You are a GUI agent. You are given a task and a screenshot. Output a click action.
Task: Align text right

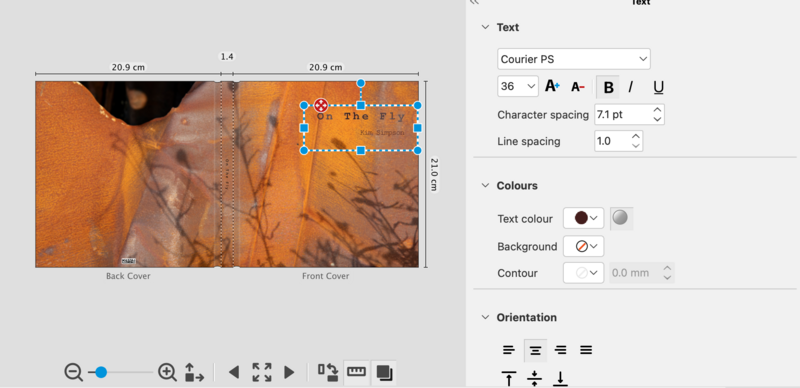[561, 350]
